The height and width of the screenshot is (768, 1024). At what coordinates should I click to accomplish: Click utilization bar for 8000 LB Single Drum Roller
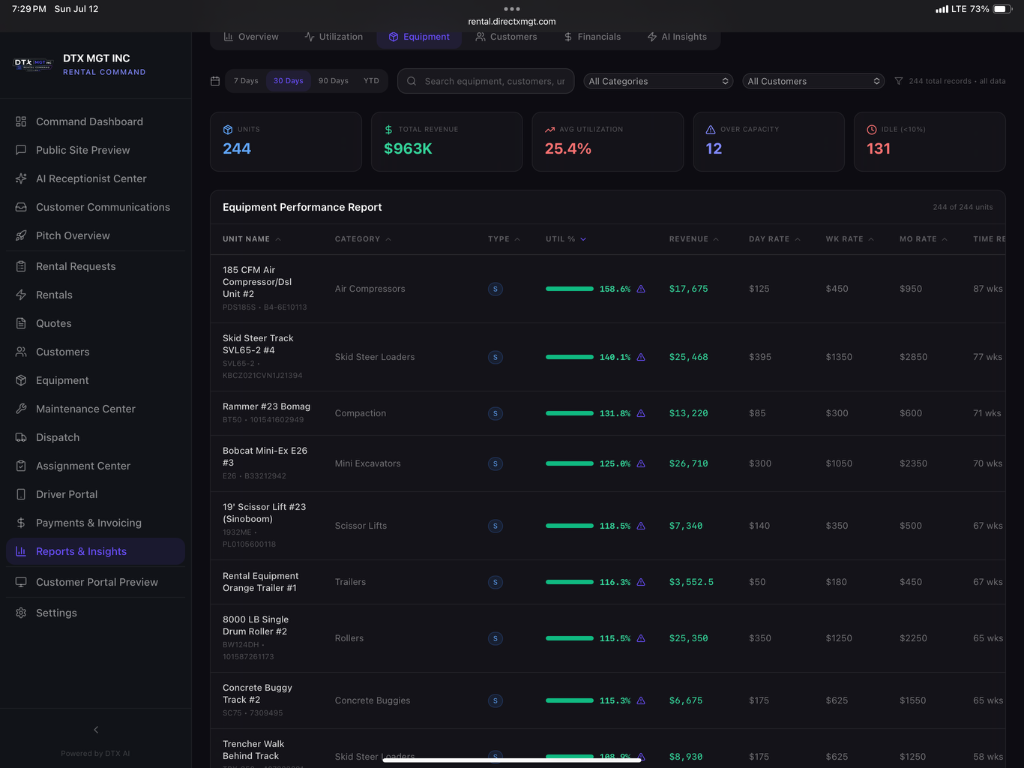[569, 639]
